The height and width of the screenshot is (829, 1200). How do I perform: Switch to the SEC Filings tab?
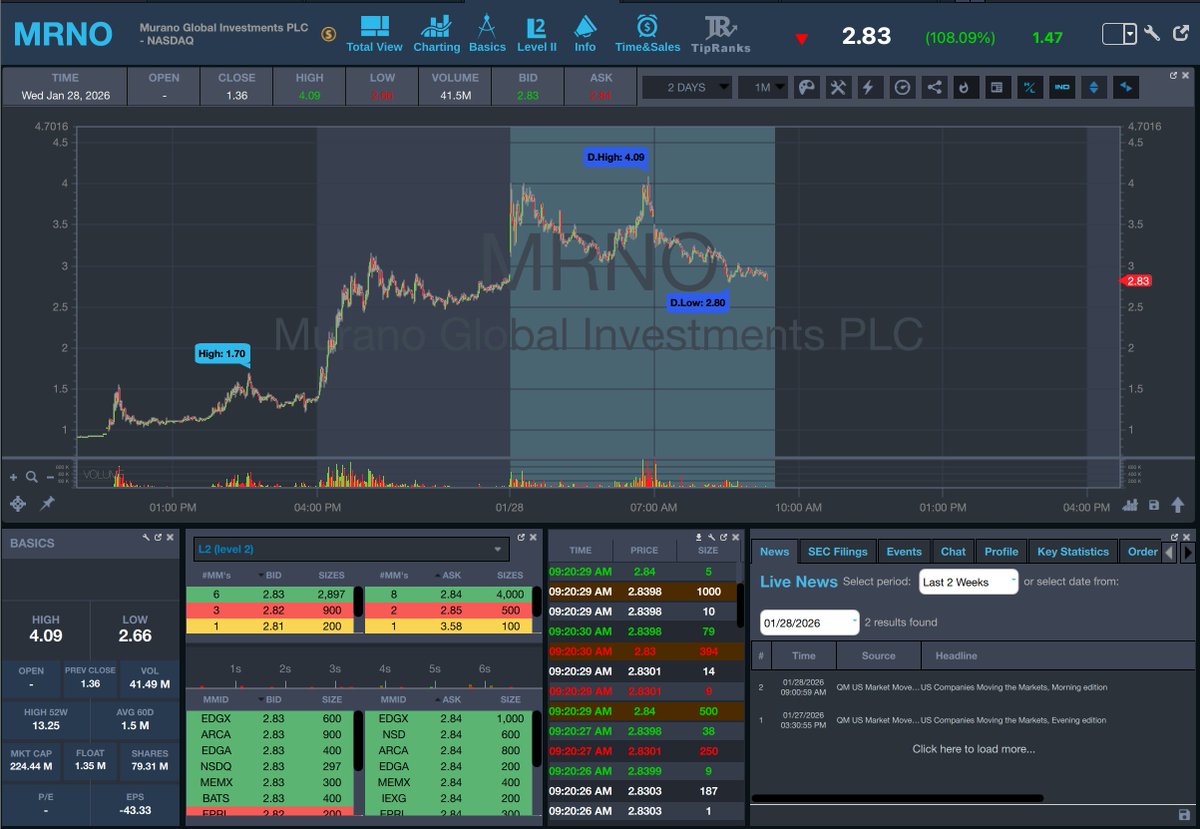(837, 551)
